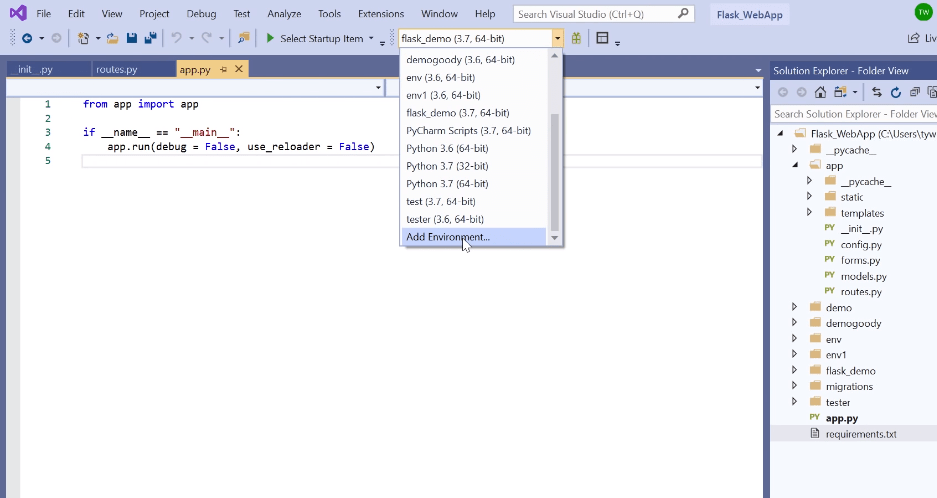The height and width of the screenshot is (498, 937).
Task: Open Python package environment gift icon
Action: point(576,38)
